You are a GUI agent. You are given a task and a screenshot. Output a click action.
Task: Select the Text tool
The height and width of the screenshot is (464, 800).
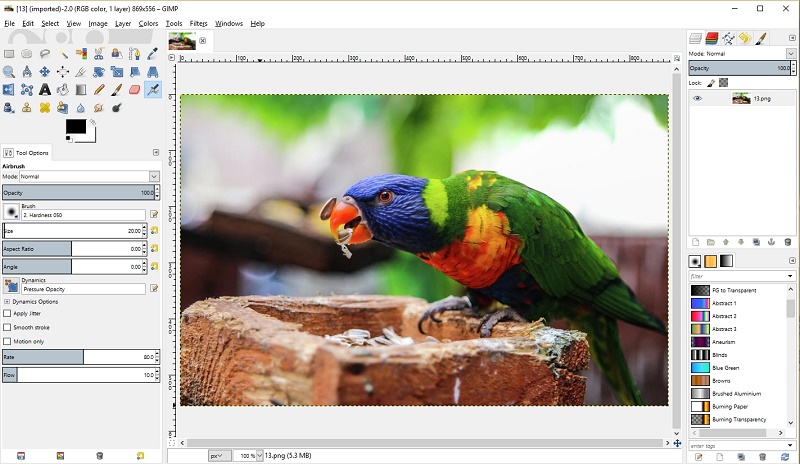tap(45, 90)
